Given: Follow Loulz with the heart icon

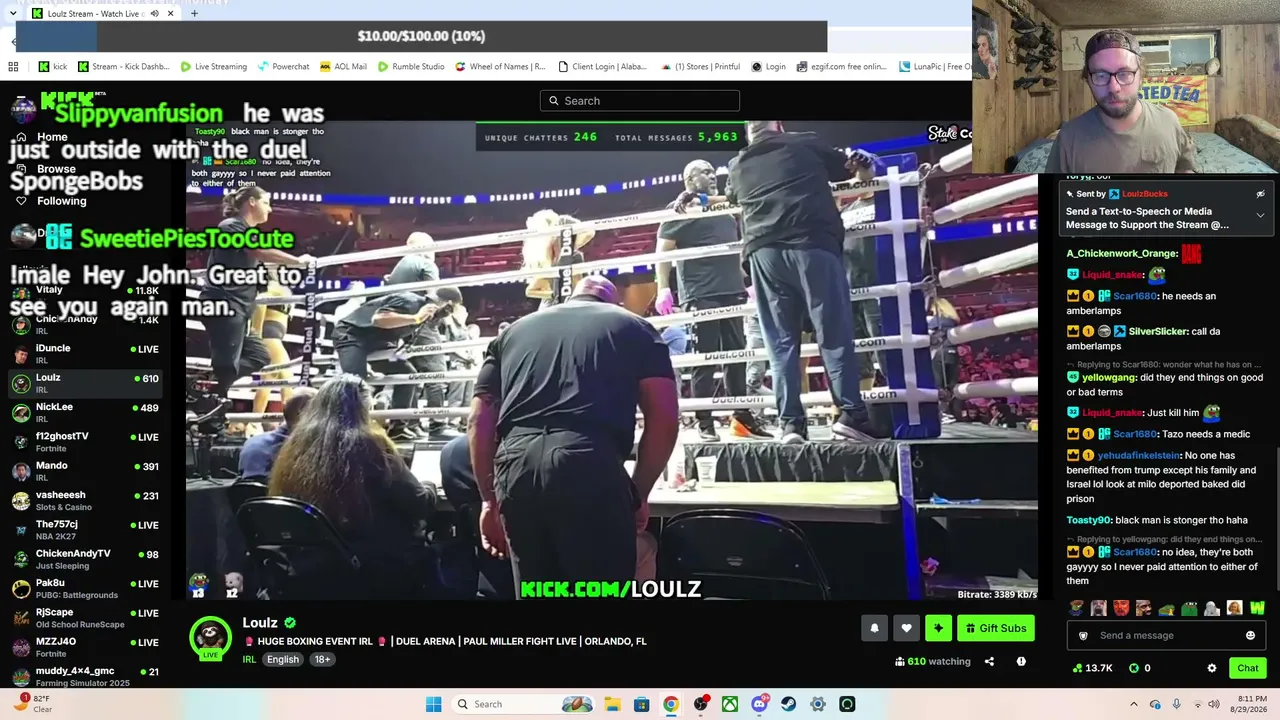Looking at the screenshot, I should click(906, 628).
